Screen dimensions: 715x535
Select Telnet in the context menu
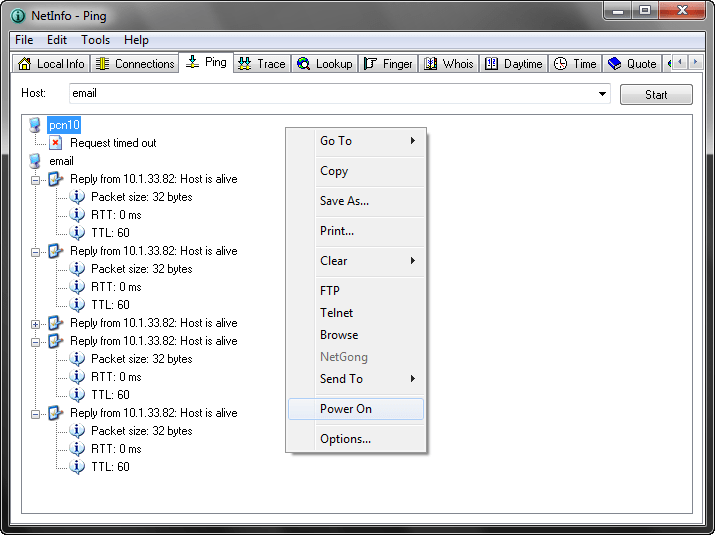point(356,313)
